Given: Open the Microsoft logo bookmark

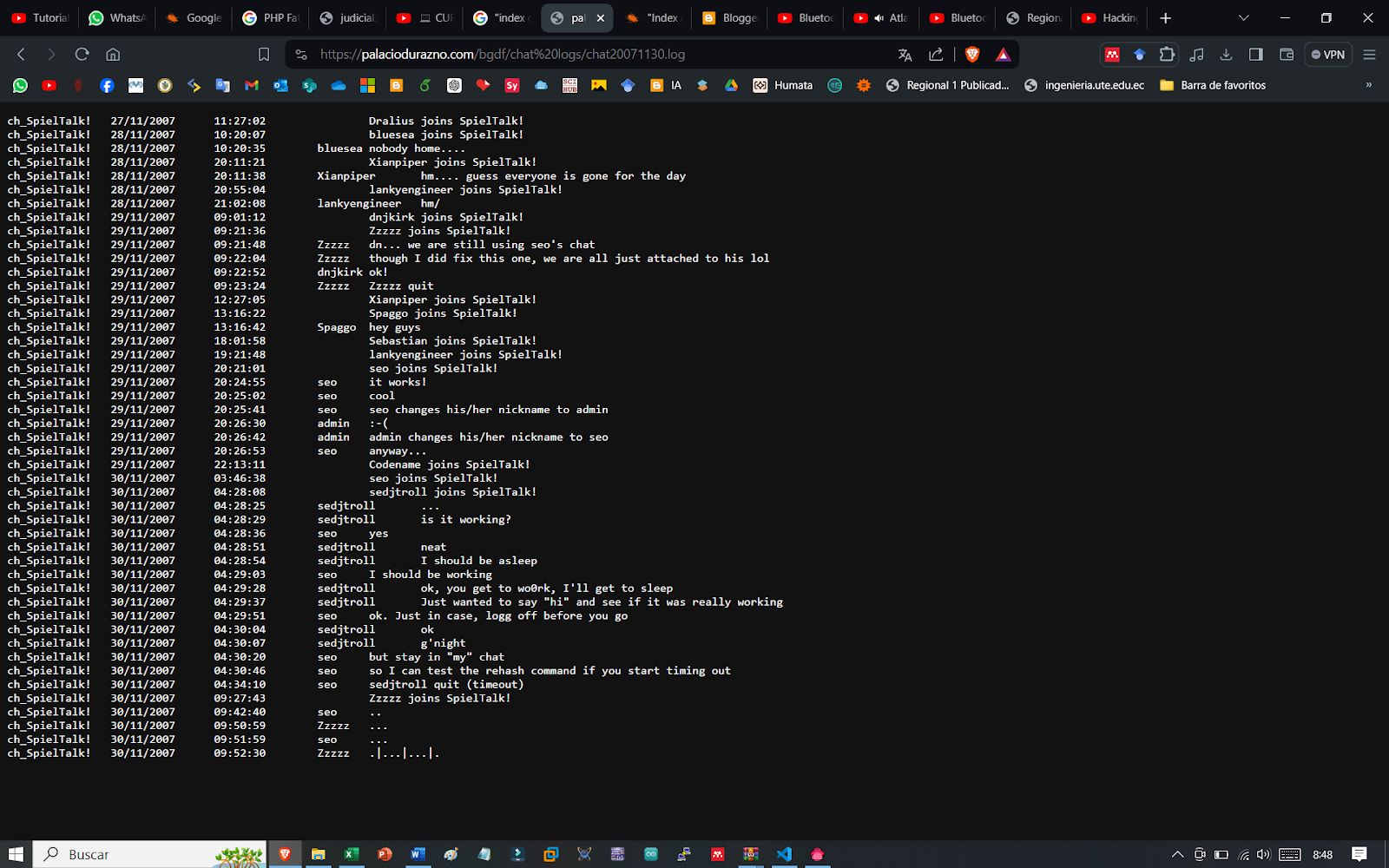Looking at the screenshot, I should click(x=368, y=85).
